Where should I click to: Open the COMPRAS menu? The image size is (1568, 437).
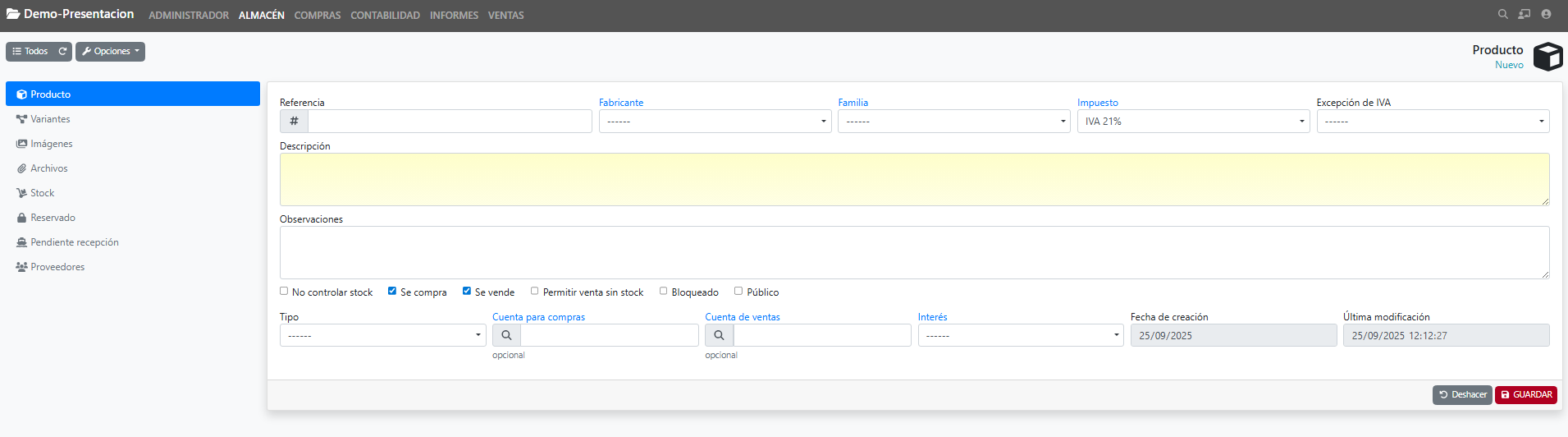(x=318, y=16)
